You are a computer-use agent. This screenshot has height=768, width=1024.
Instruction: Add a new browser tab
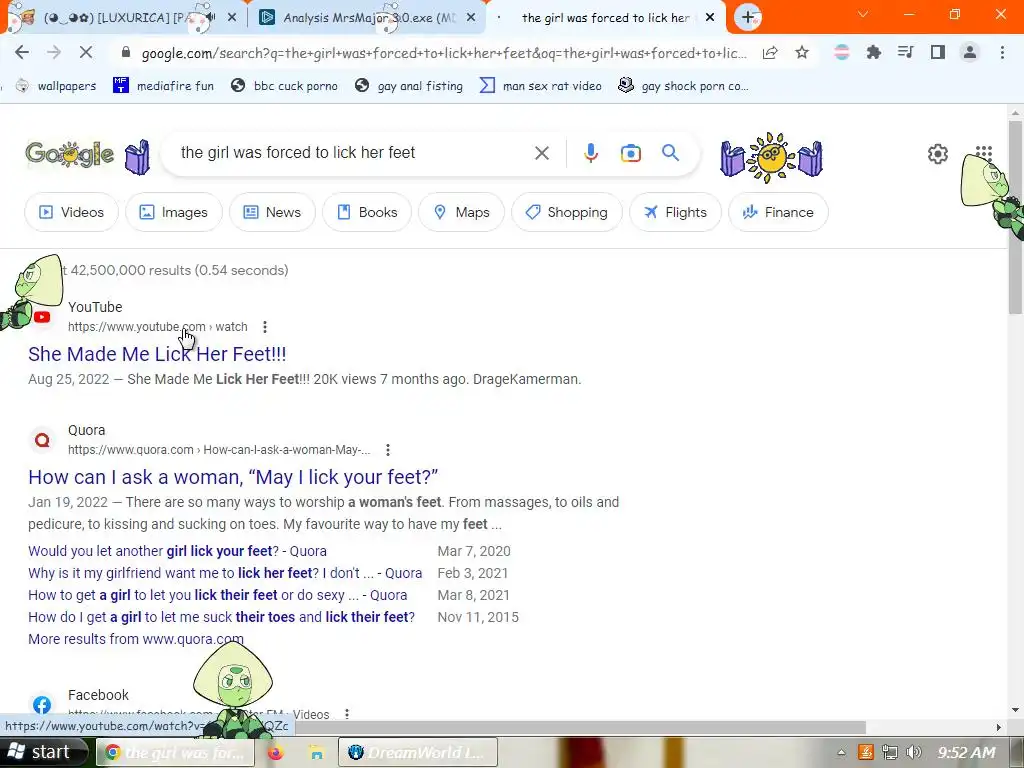(748, 18)
